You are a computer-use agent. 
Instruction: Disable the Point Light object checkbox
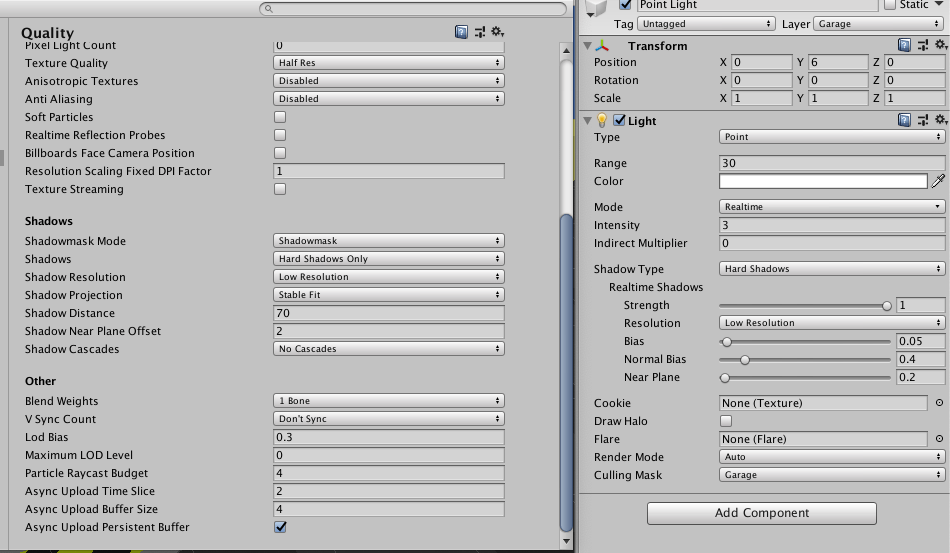[625, 5]
